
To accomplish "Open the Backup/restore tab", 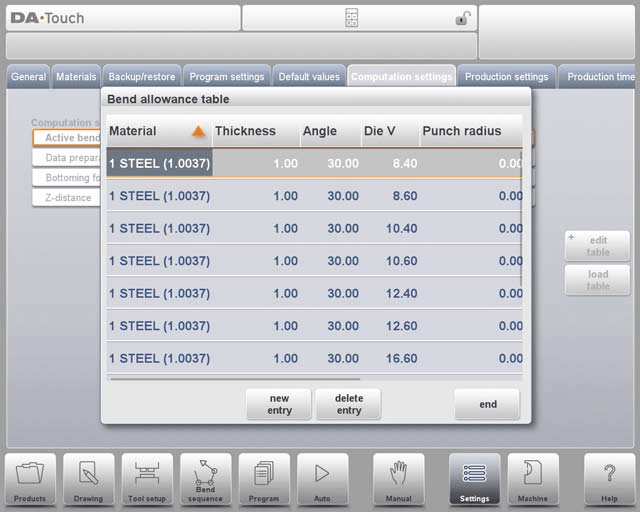I will tap(141, 77).
